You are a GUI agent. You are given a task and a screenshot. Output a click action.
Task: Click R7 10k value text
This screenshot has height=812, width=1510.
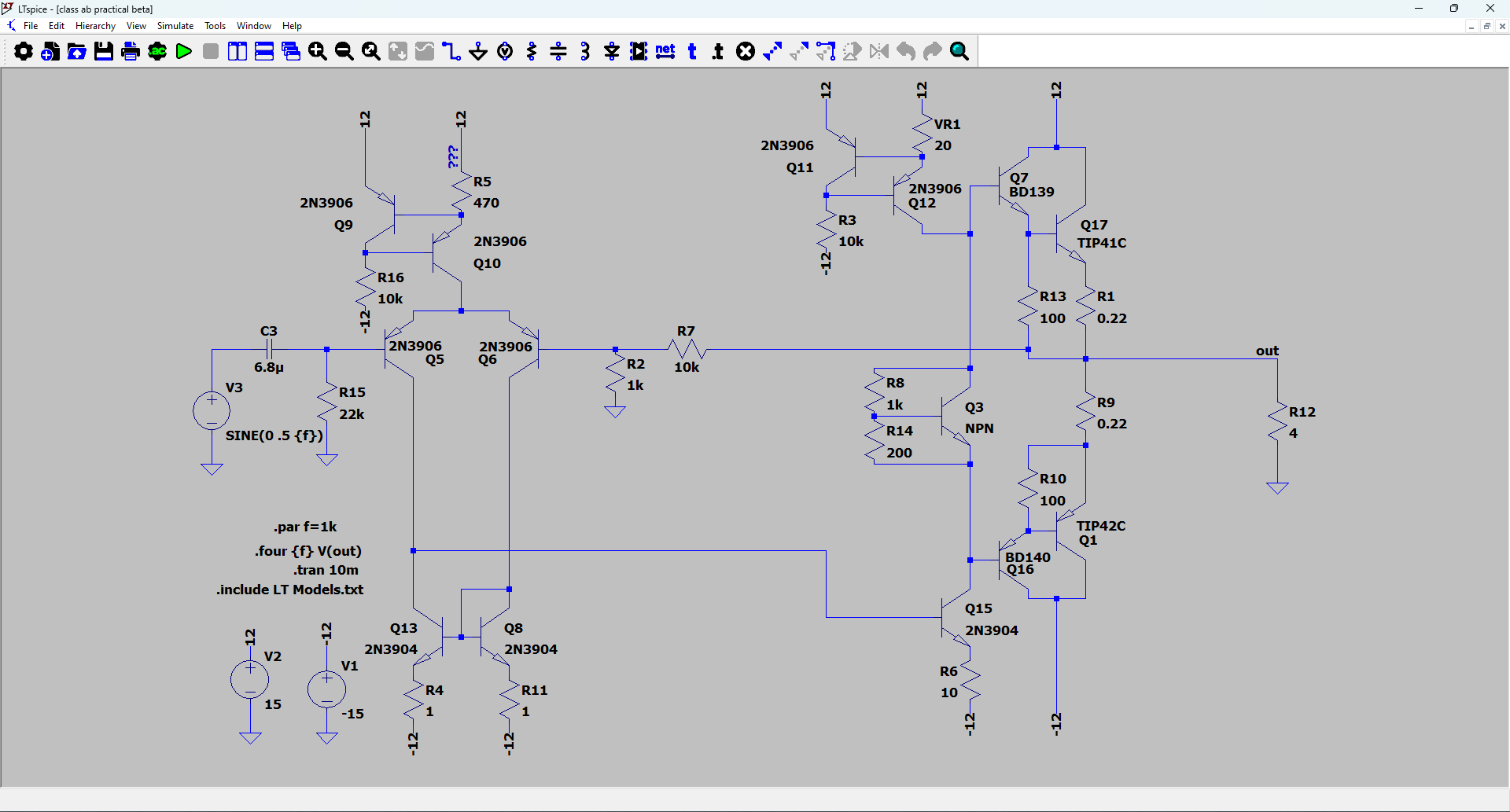687,367
